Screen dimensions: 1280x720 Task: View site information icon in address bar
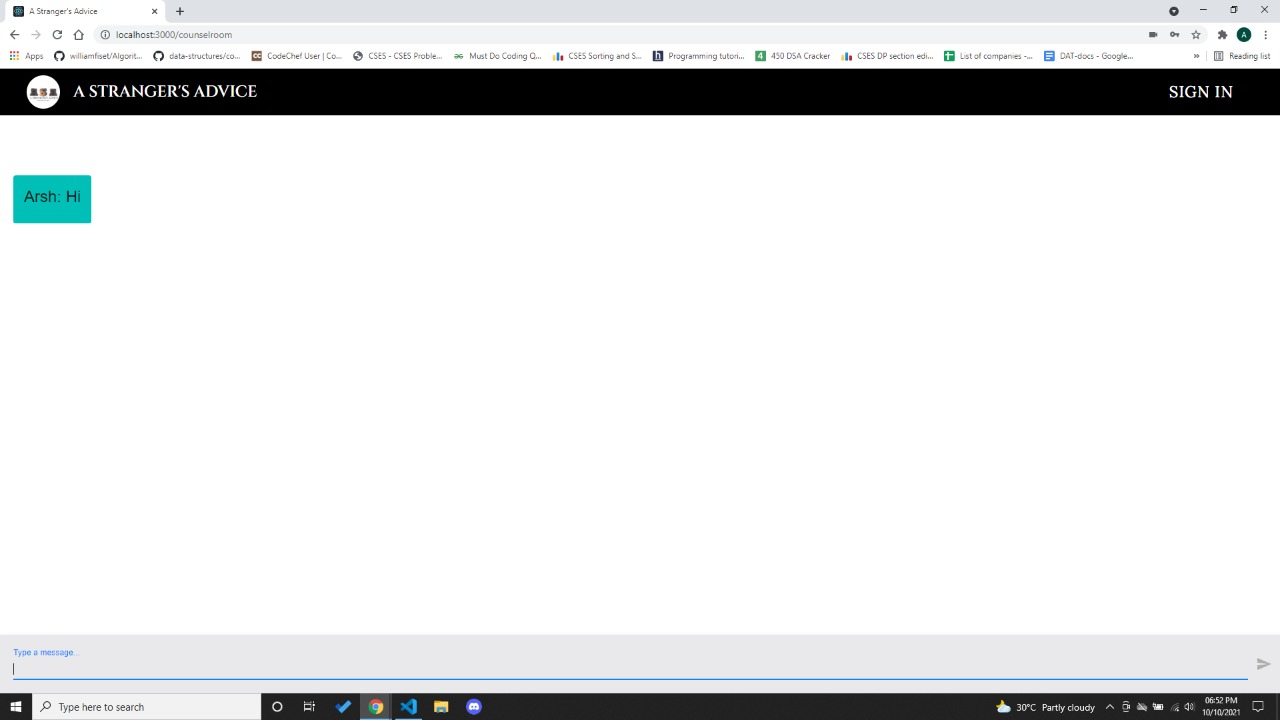(x=105, y=35)
